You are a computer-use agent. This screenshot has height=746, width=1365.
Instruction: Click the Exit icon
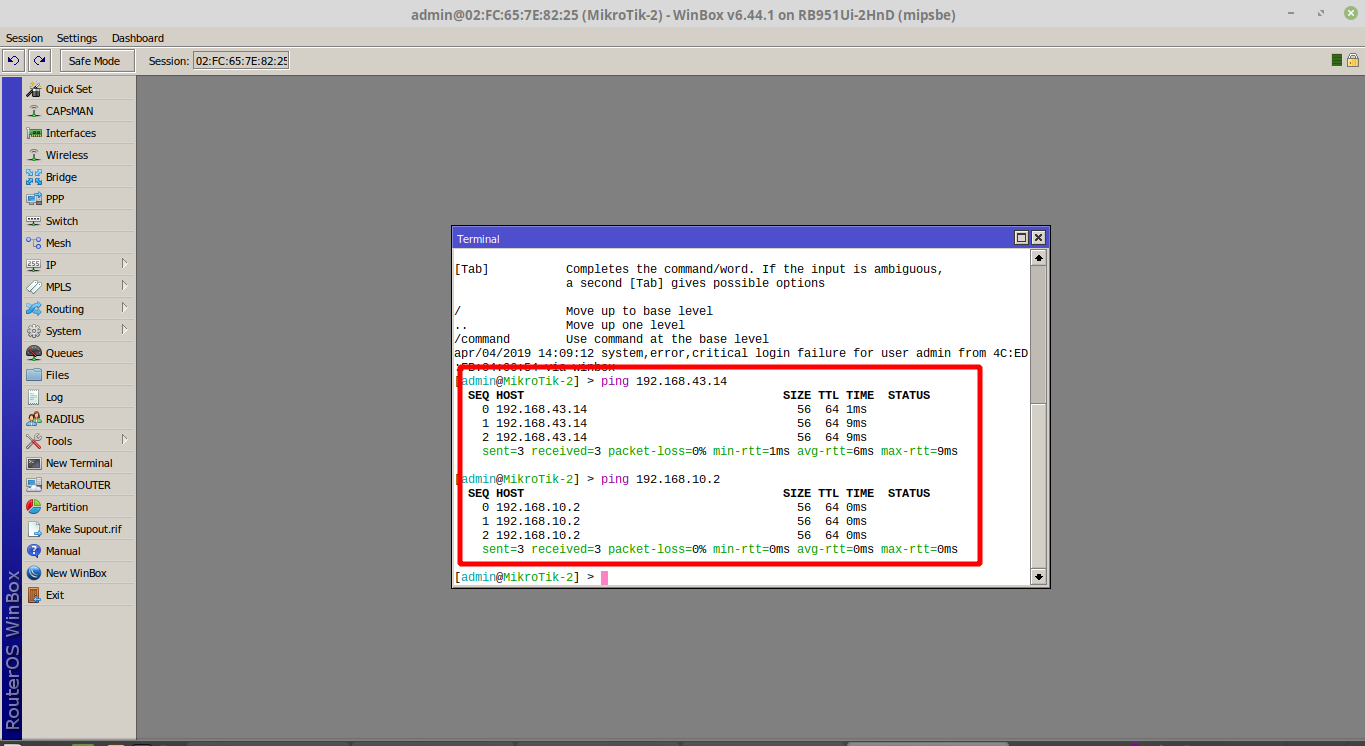coord(34,595)
